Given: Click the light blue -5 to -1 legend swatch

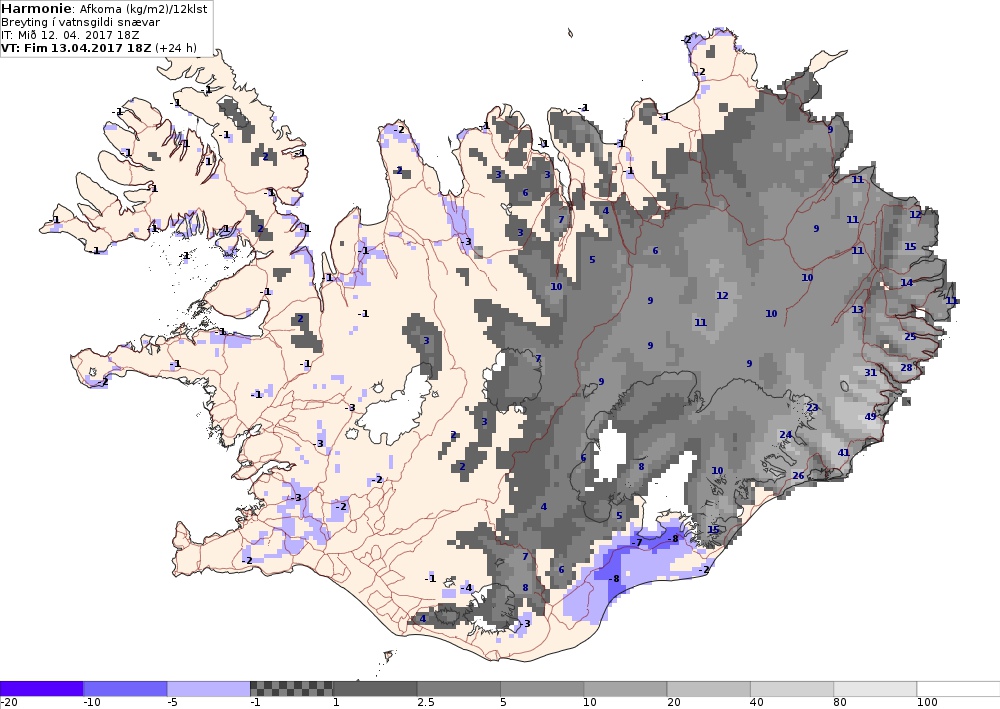Looking at the screenshot, I should 209,689.
